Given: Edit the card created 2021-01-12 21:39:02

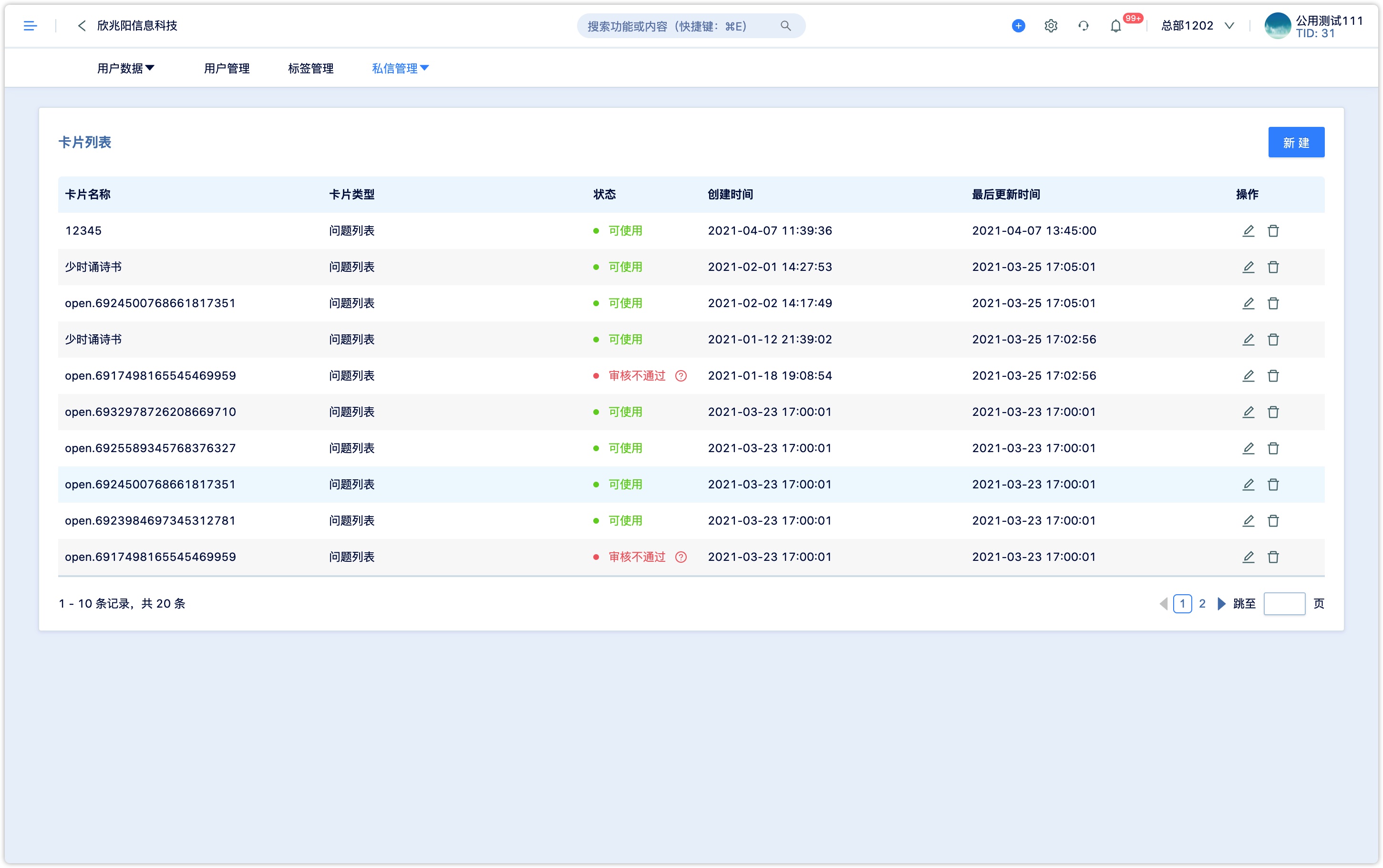Looking at the screenshot, I should click(1248, 339).
